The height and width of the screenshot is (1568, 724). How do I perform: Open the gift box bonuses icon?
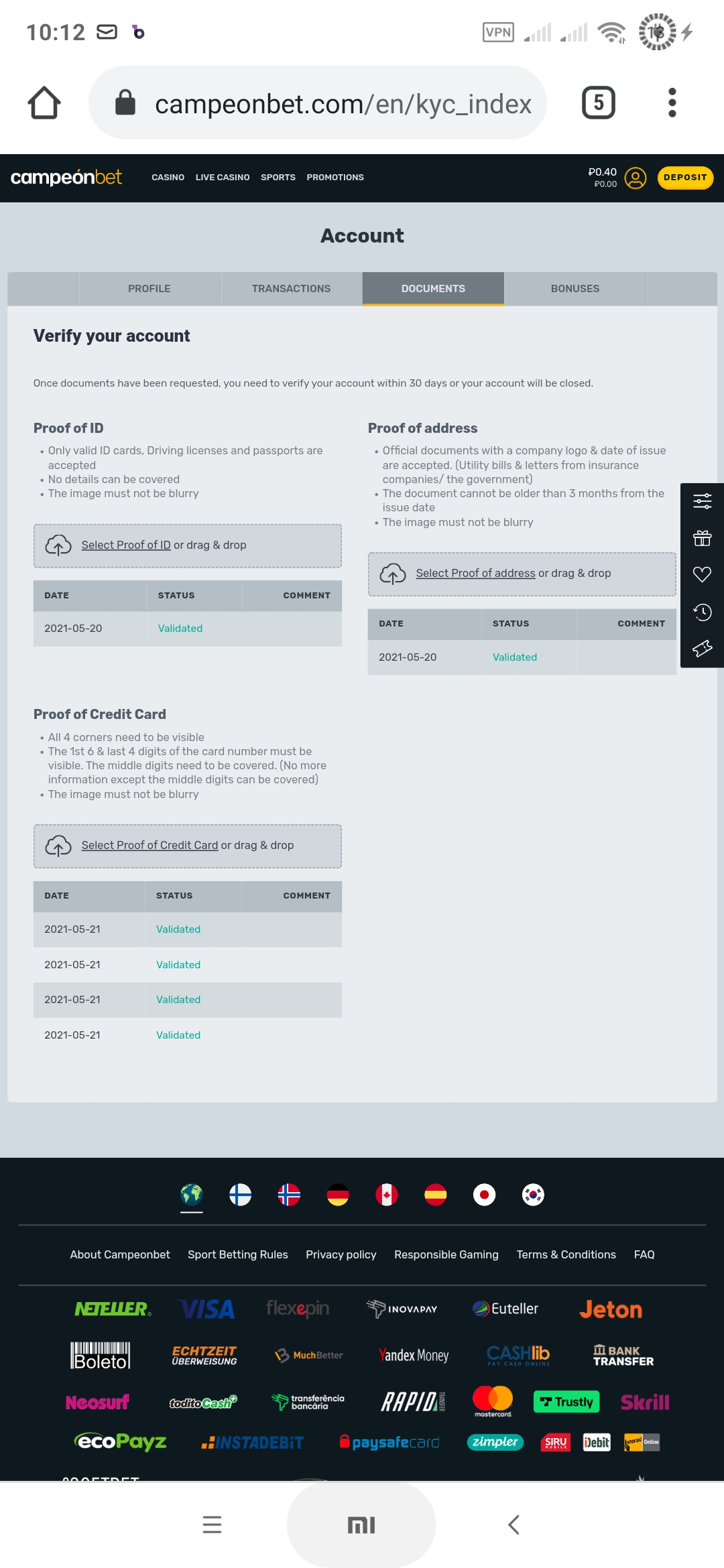(x=702, y=538)
